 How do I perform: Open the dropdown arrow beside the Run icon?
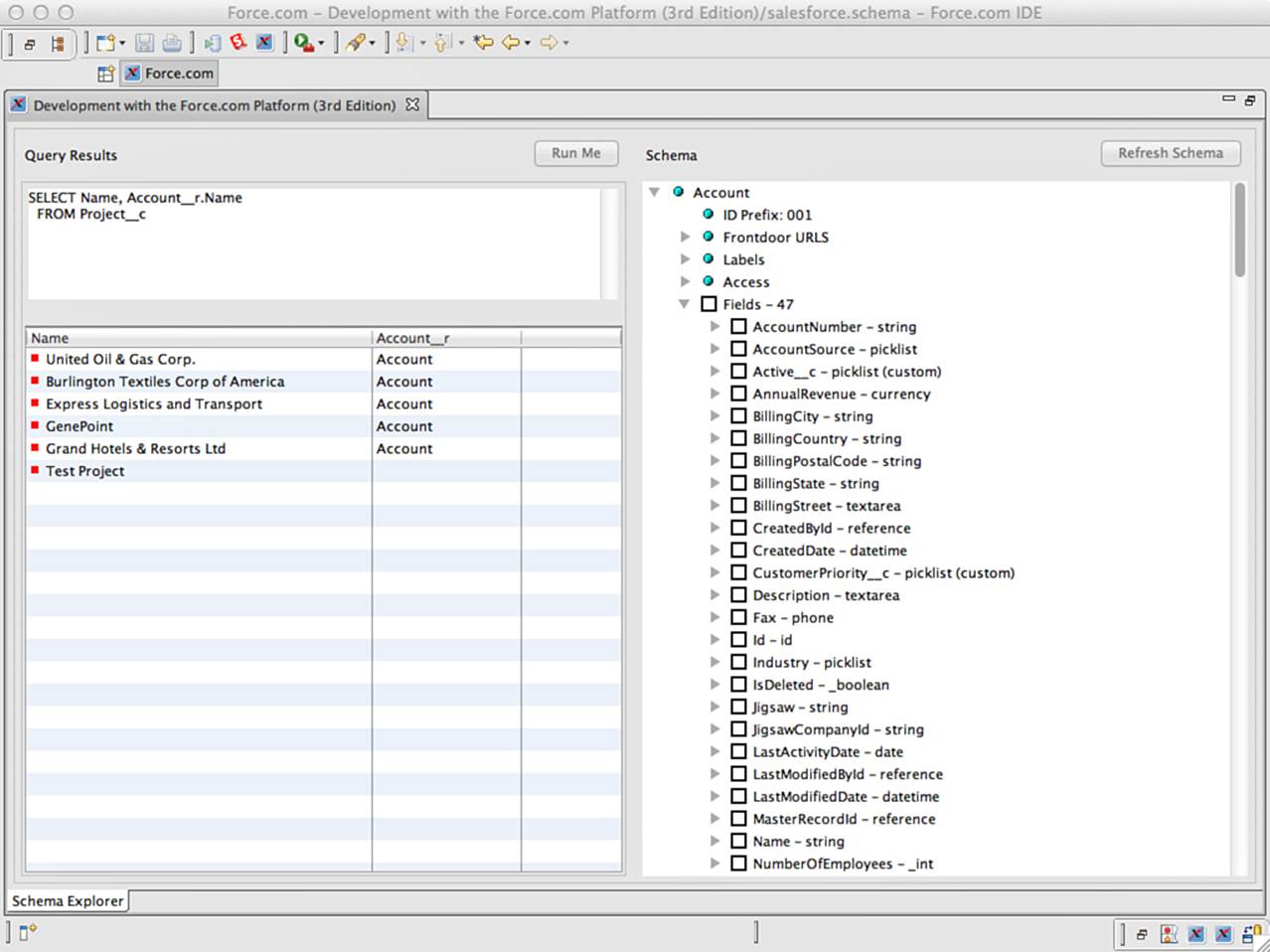320,44
